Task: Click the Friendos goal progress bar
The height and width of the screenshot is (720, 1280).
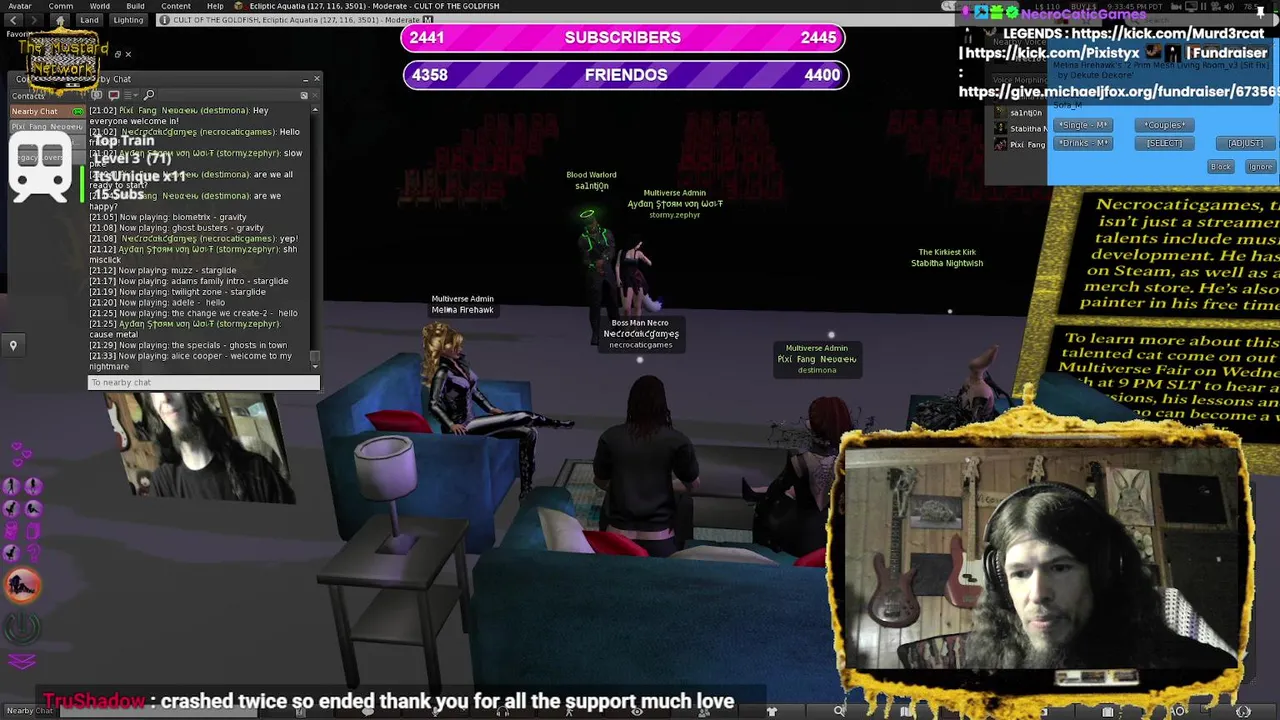Action: click(x=625, y=75)
